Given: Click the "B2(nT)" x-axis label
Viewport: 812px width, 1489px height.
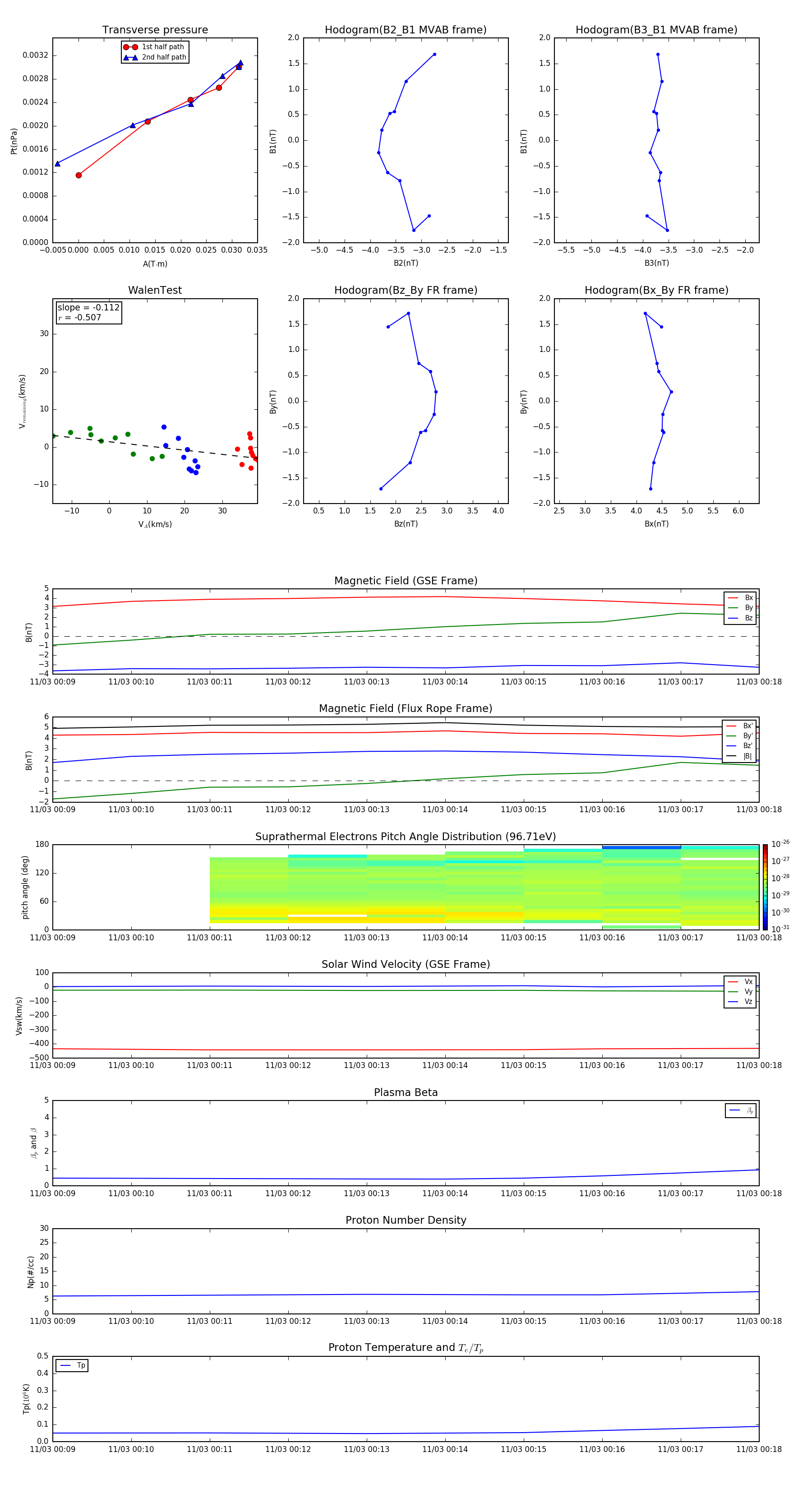Looking at the screenshot, I should click(x=406, y=263).
